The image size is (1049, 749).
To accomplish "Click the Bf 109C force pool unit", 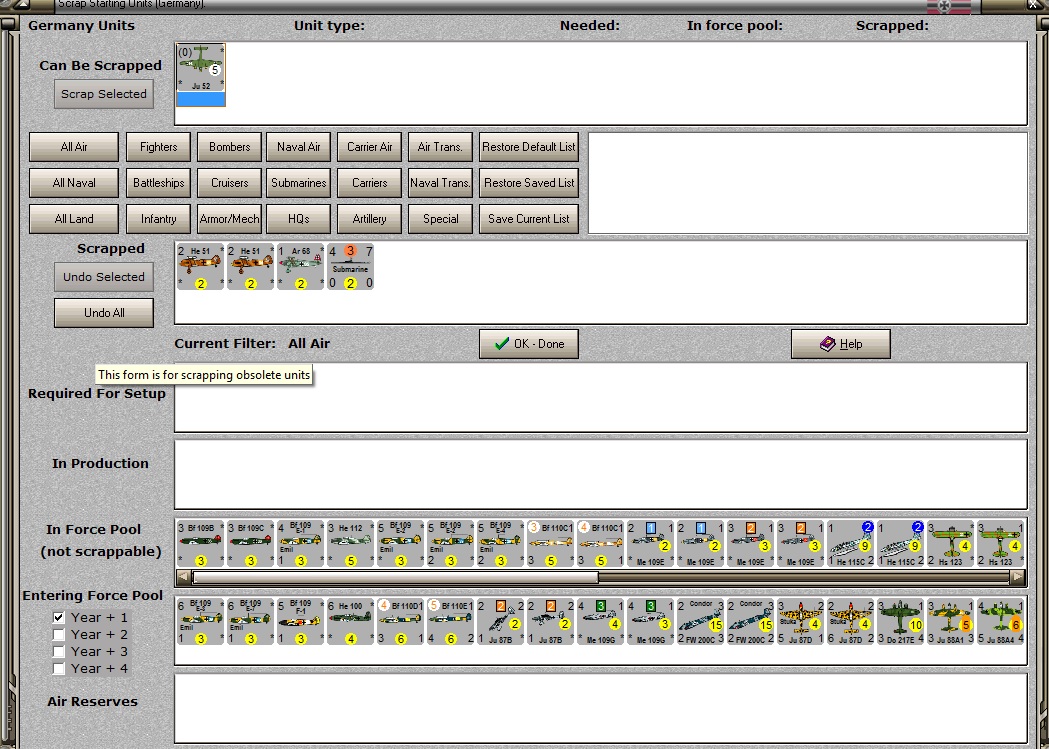I will coord(250,544).
